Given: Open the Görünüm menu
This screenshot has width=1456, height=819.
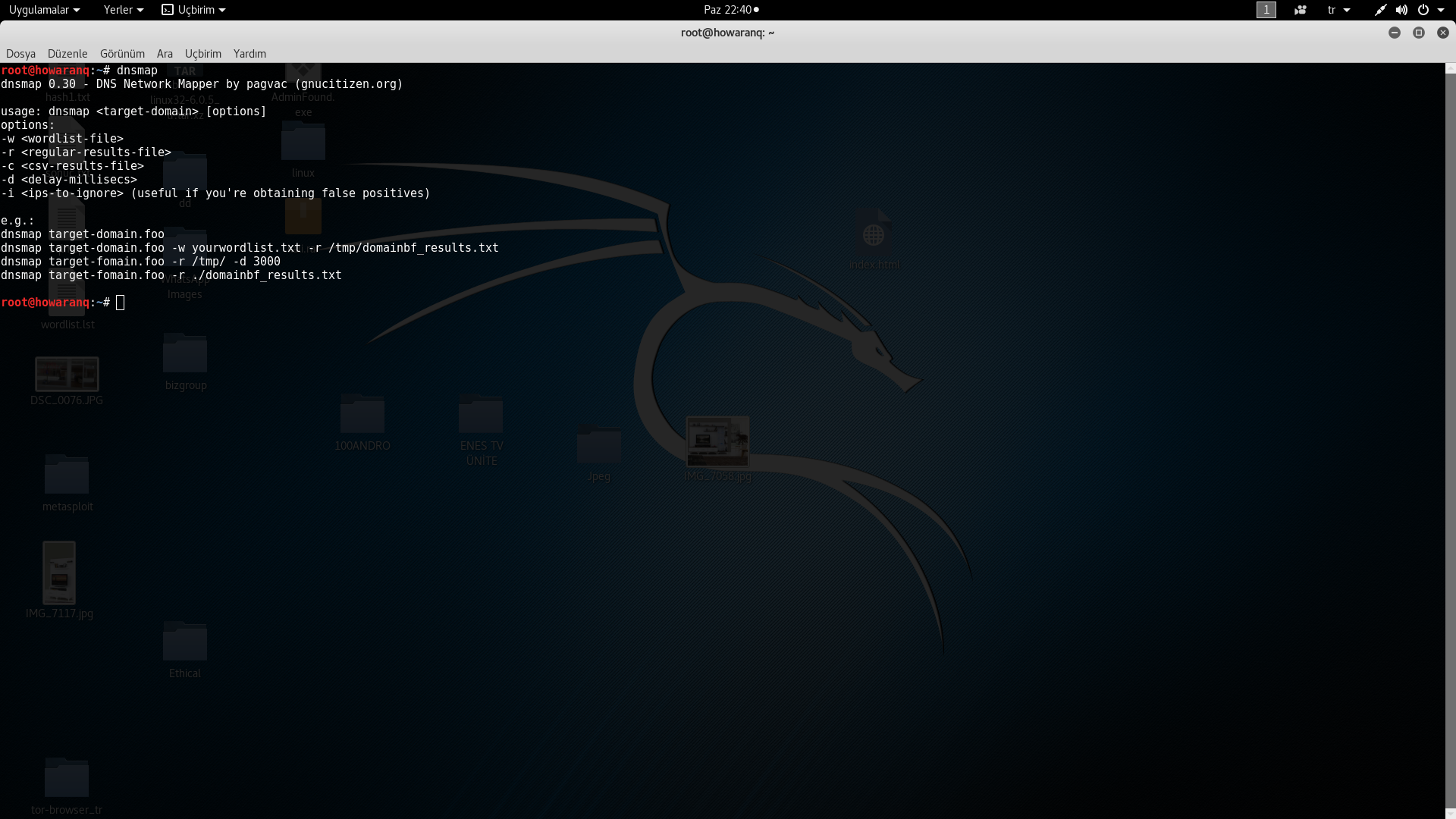Looking at the screenshot, I should click(x=122, y=54).
